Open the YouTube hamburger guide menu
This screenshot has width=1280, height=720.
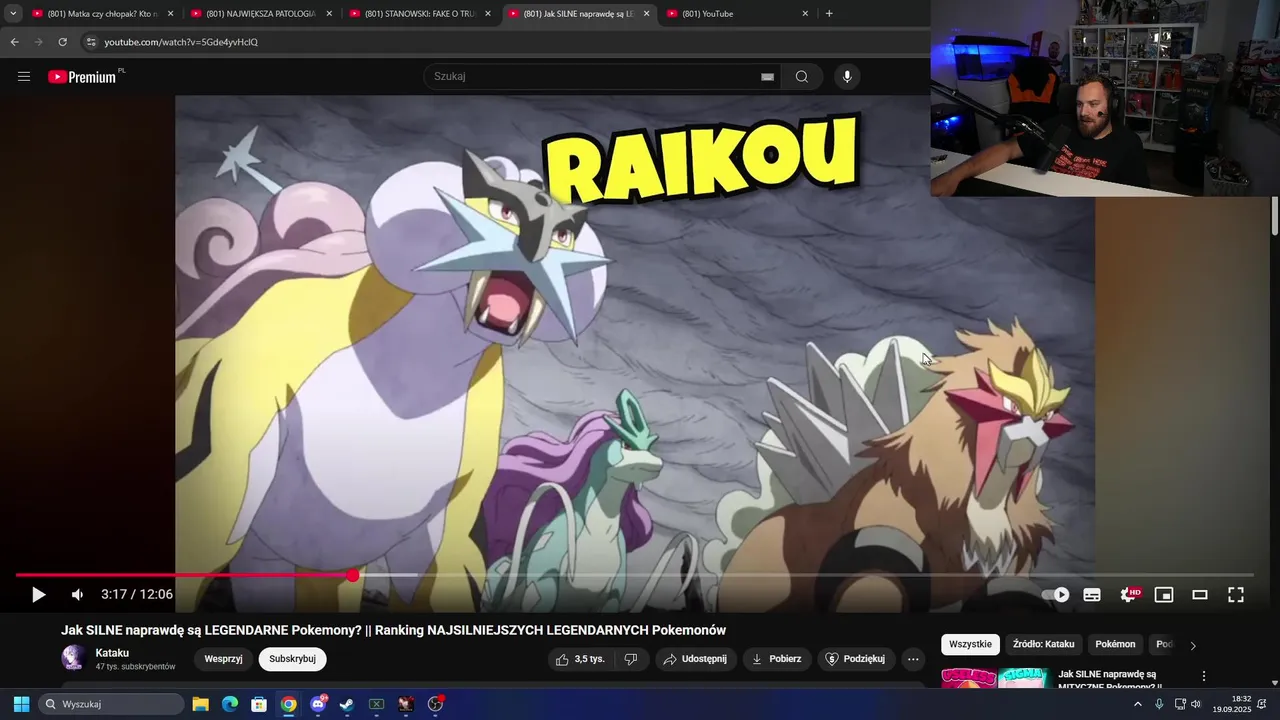coord(24,77)
